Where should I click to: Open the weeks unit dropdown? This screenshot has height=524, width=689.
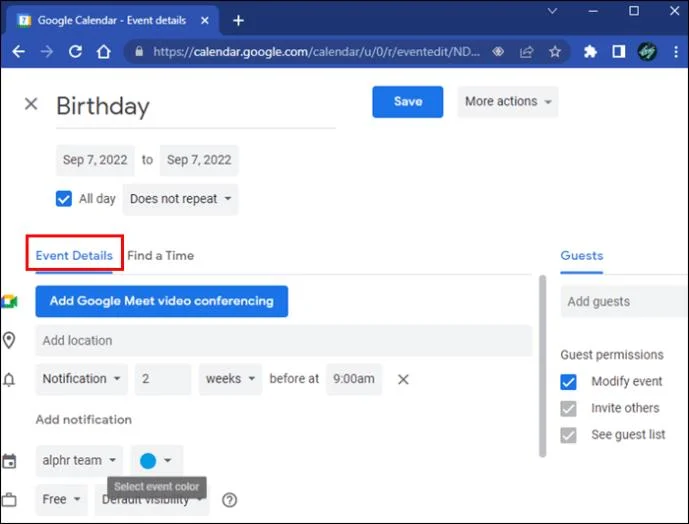tap(230, 379)
